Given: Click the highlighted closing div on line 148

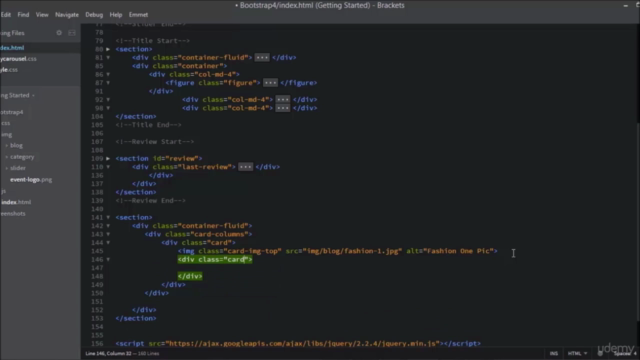Looking at the screenshot, I should click(x=190, y=276).
